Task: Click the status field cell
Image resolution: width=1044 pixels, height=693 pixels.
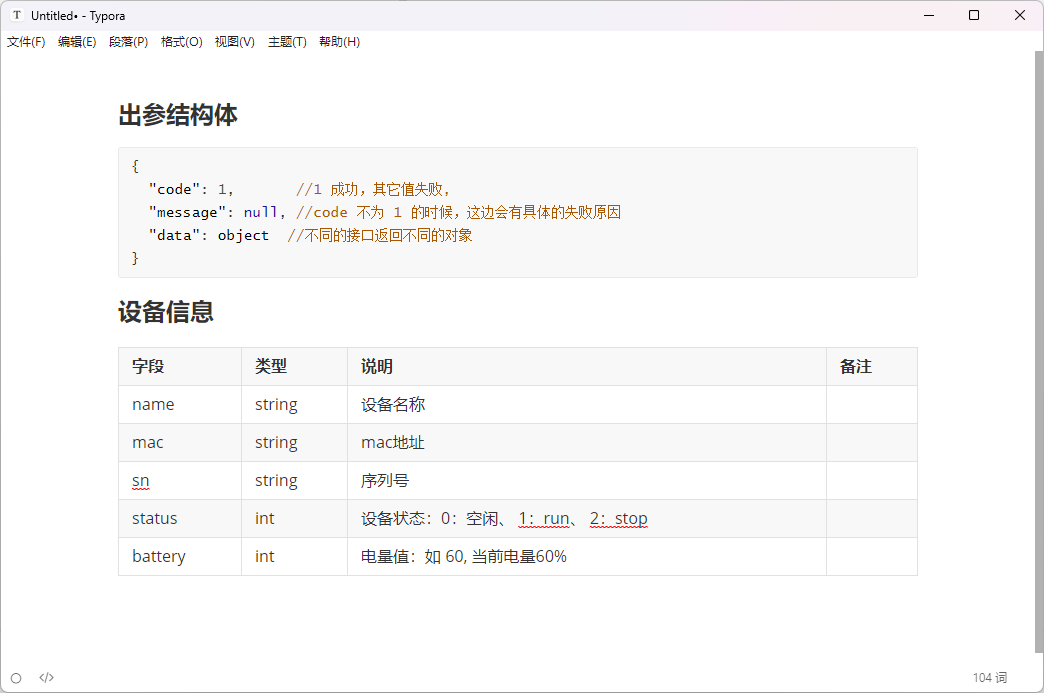Action: coord(180,518)
